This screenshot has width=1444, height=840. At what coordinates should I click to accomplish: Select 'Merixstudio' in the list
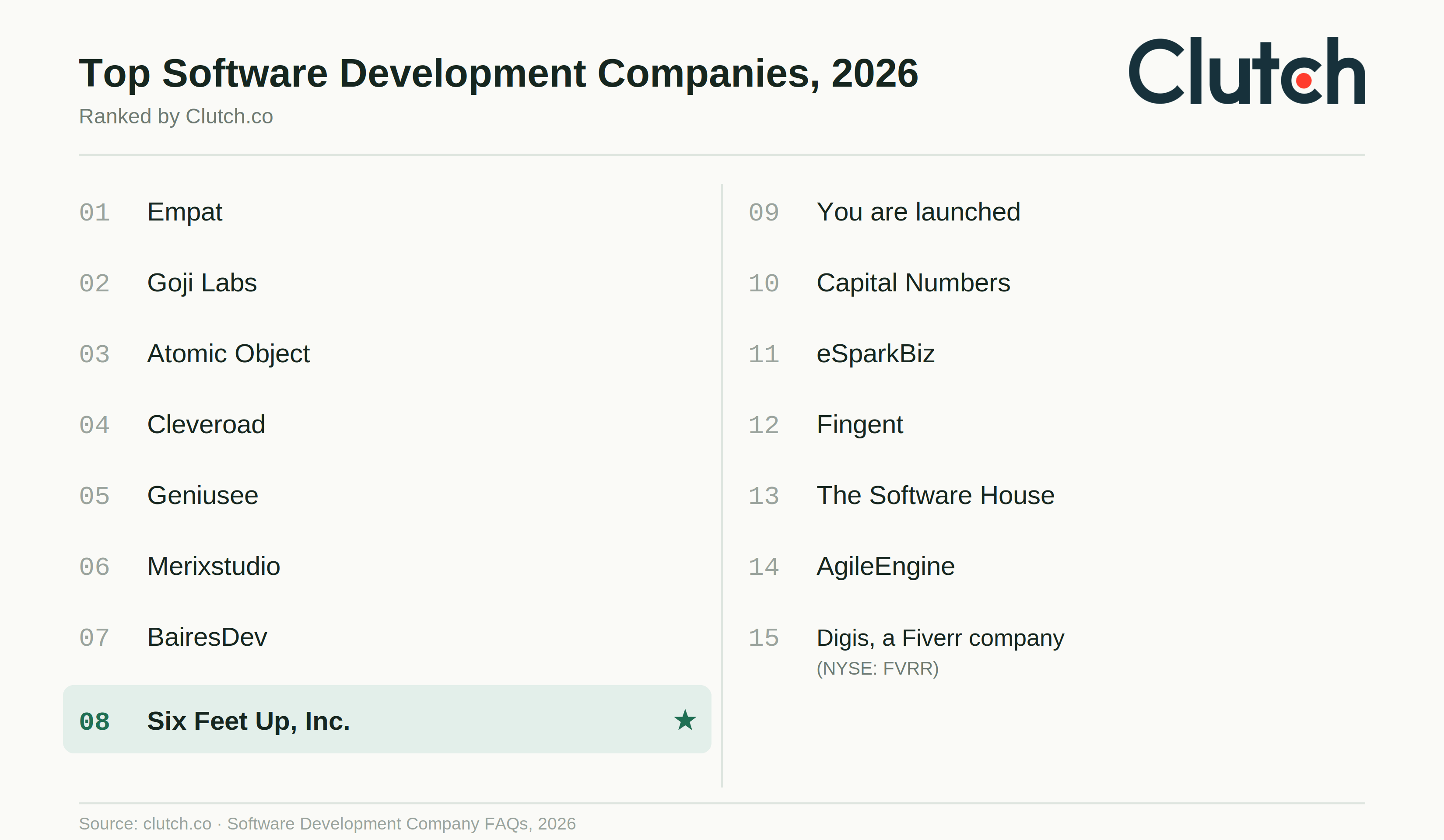coord(214,567)
